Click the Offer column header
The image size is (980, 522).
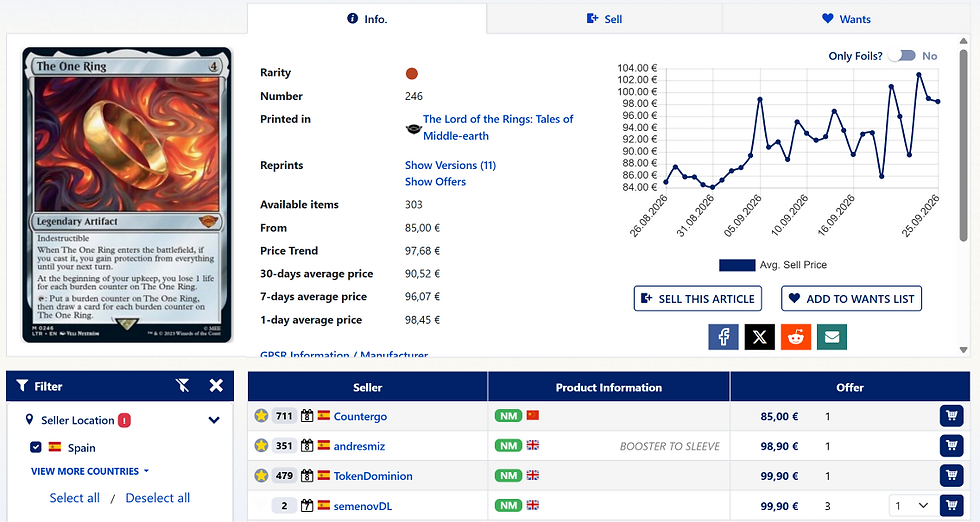[850, 387]
